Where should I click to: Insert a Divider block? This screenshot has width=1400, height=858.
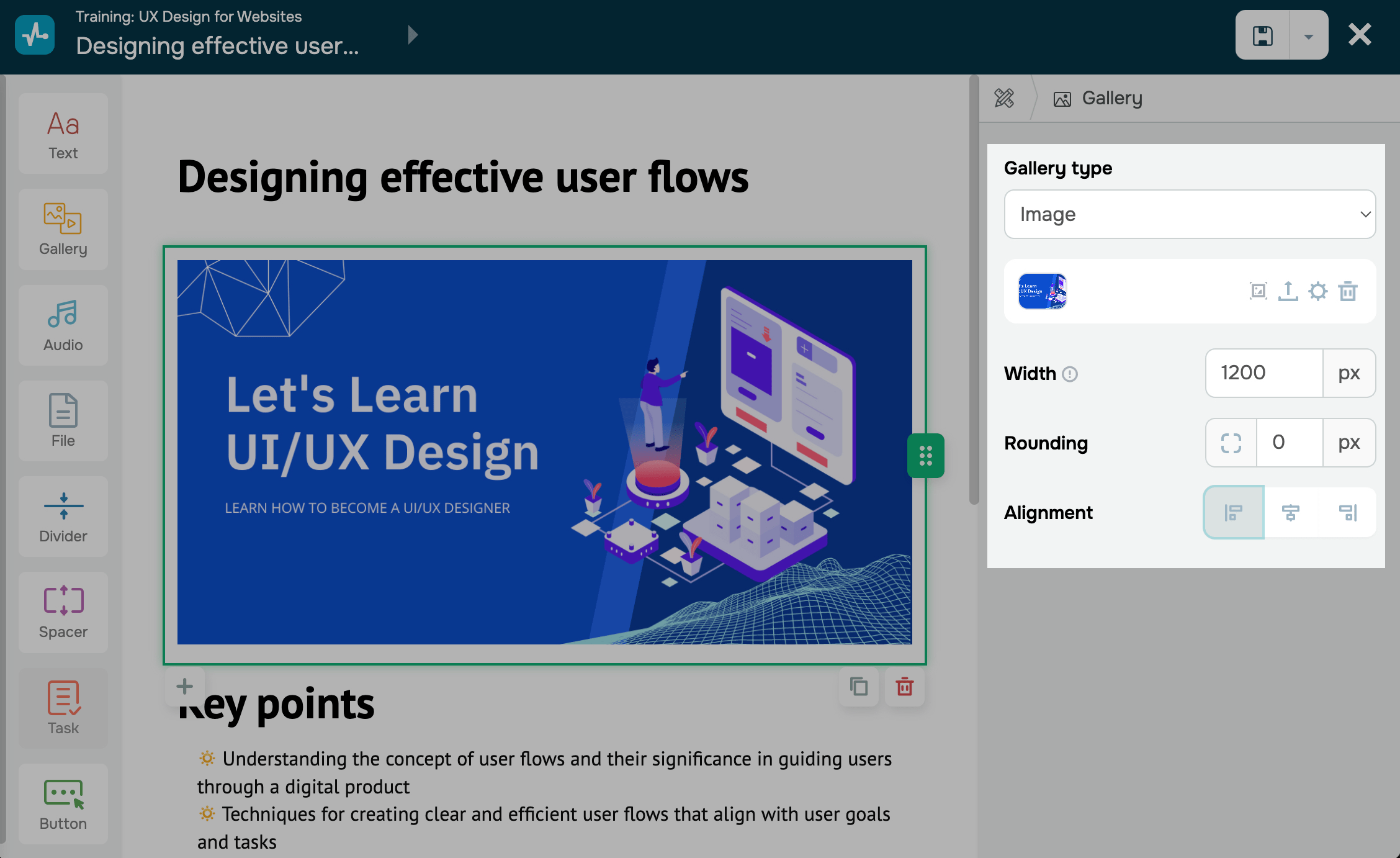point(63,517)
